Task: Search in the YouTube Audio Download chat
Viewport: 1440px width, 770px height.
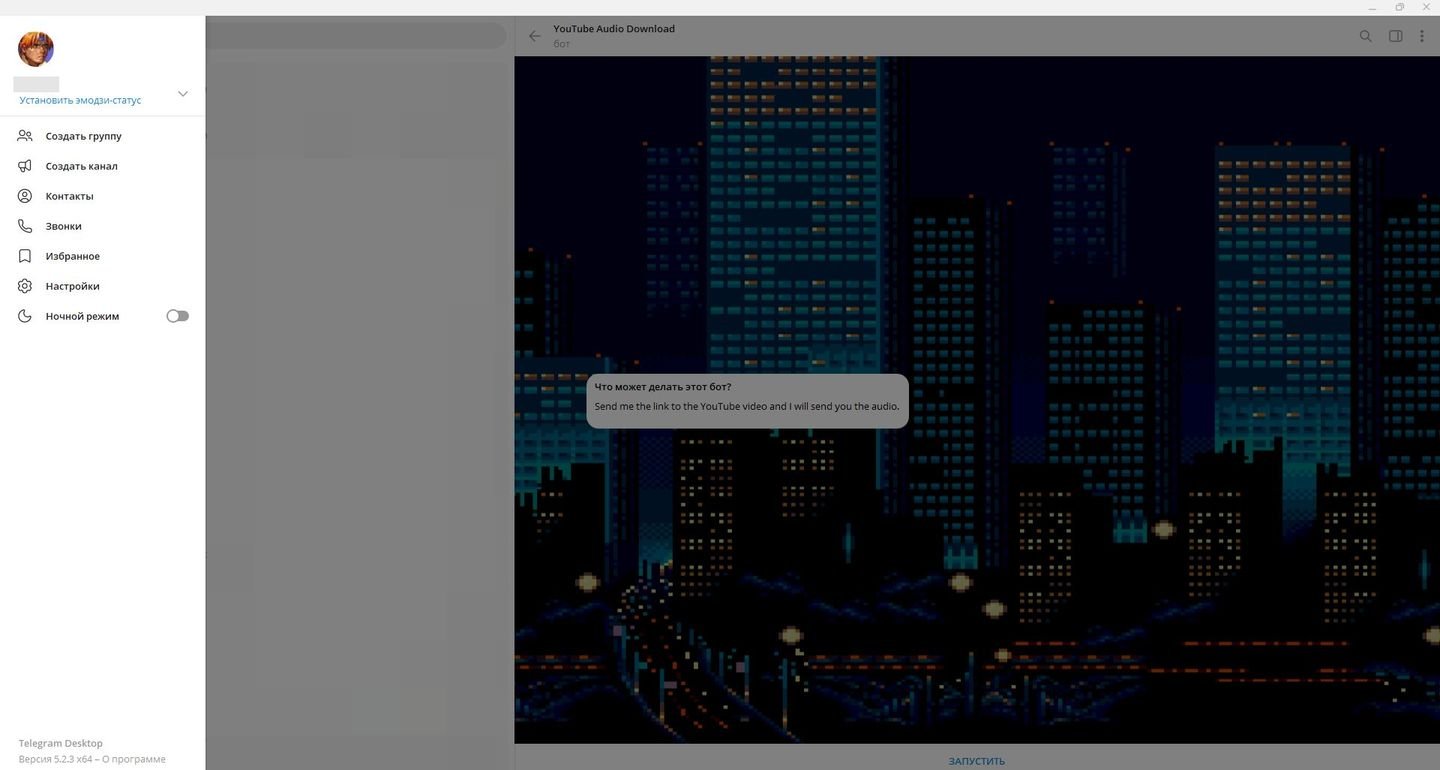Action: point(1365,36)
